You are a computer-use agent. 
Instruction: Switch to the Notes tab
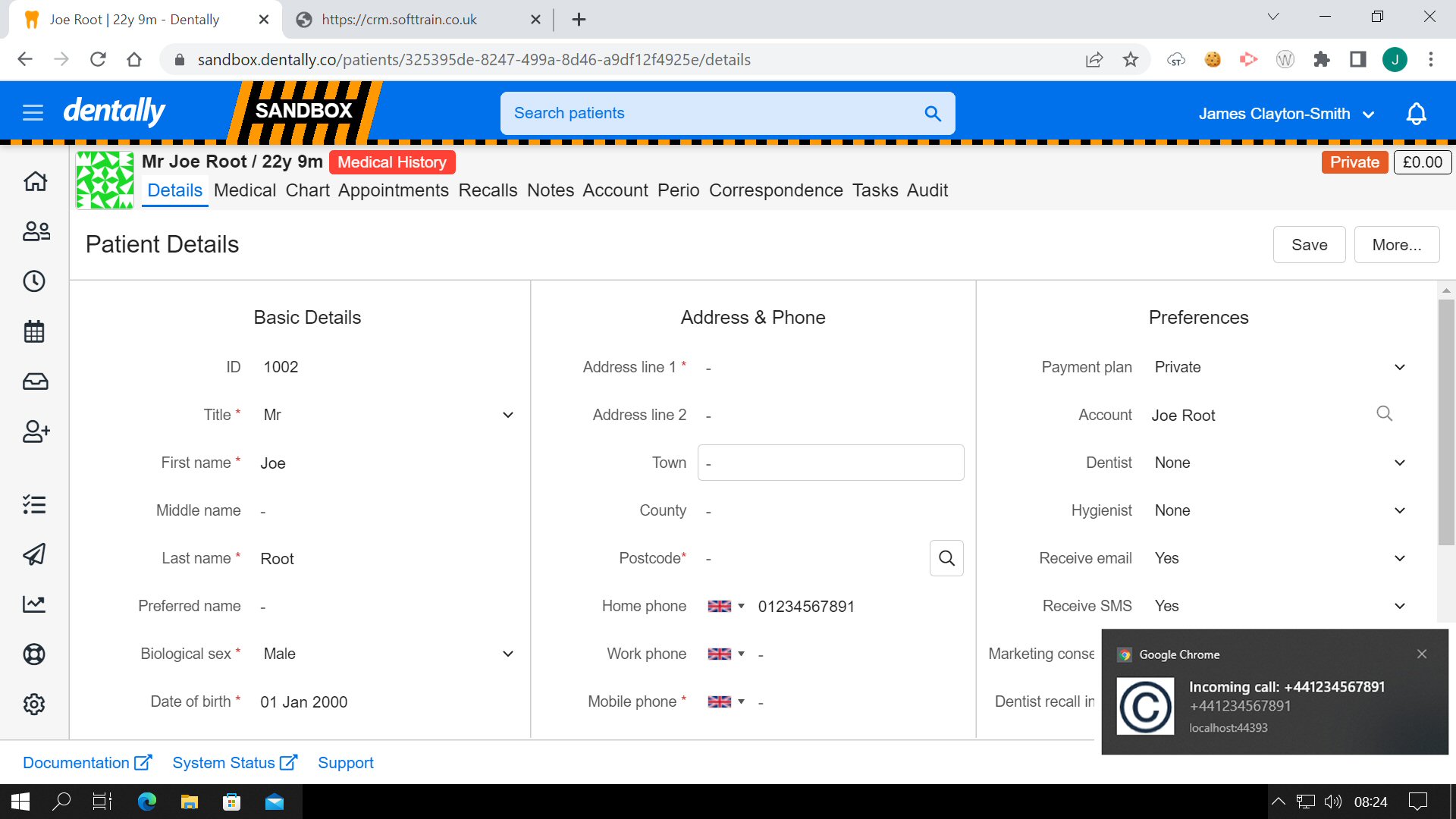pos(551,190)
